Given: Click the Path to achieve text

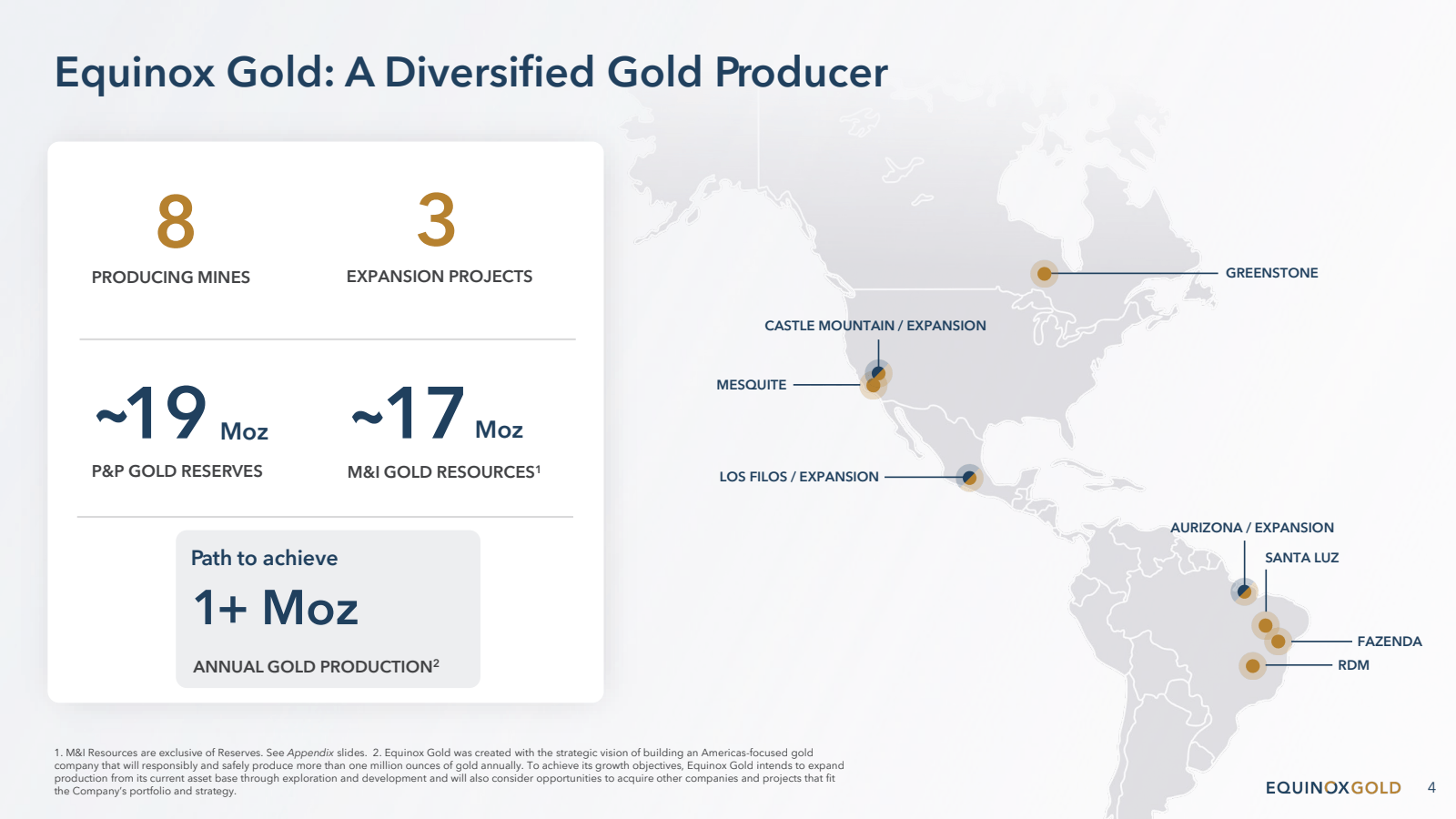Looking at the screenshot, I should coord(264,558).
